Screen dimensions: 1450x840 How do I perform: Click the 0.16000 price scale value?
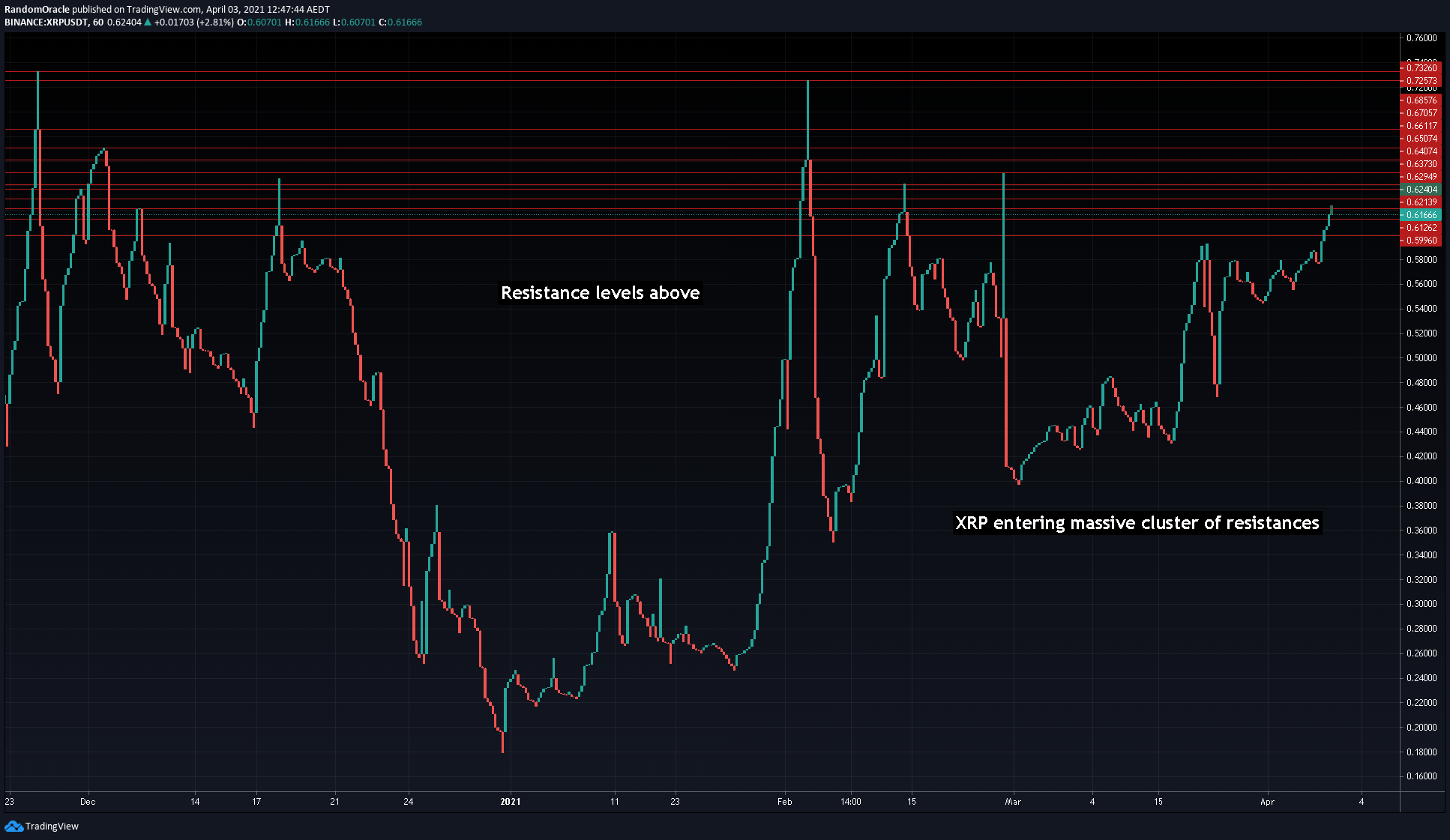[x=1422, y=776]
